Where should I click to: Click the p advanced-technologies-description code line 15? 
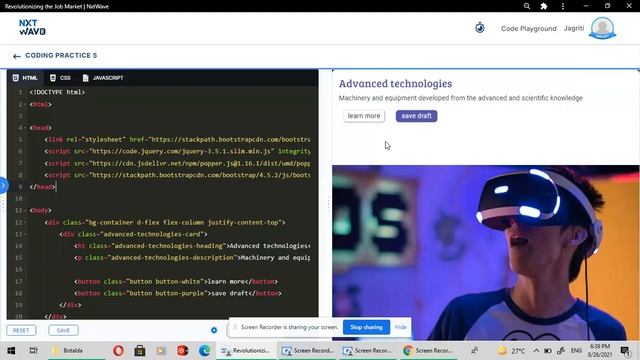192,258
